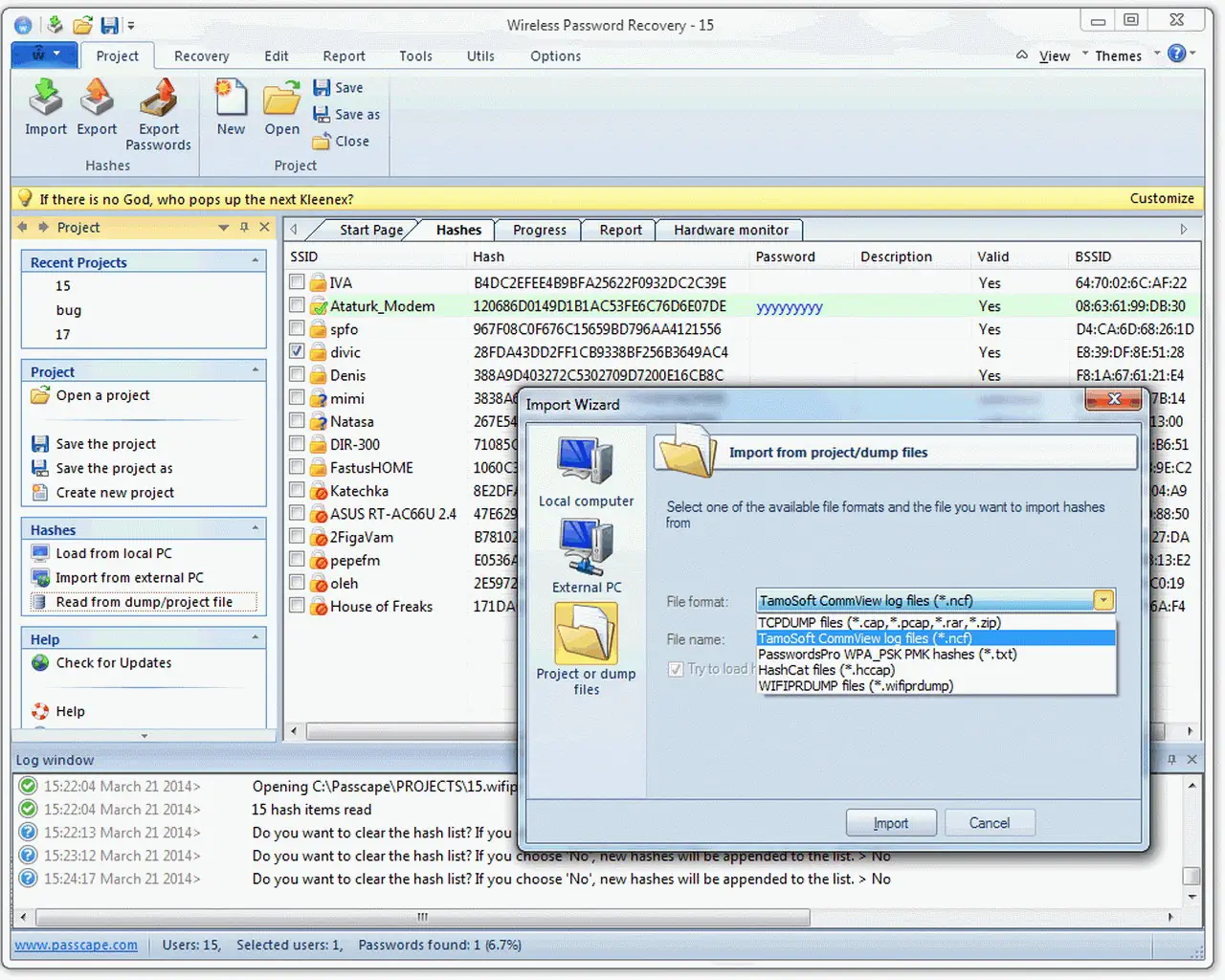Click Check for Updates in Help
Viewport: 1225px width, 980px height.
click(x=114, y=663)
